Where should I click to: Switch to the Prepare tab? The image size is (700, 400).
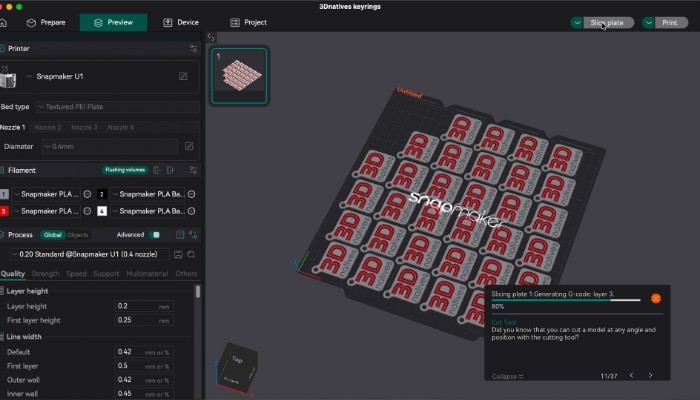[x=45, y=22]
